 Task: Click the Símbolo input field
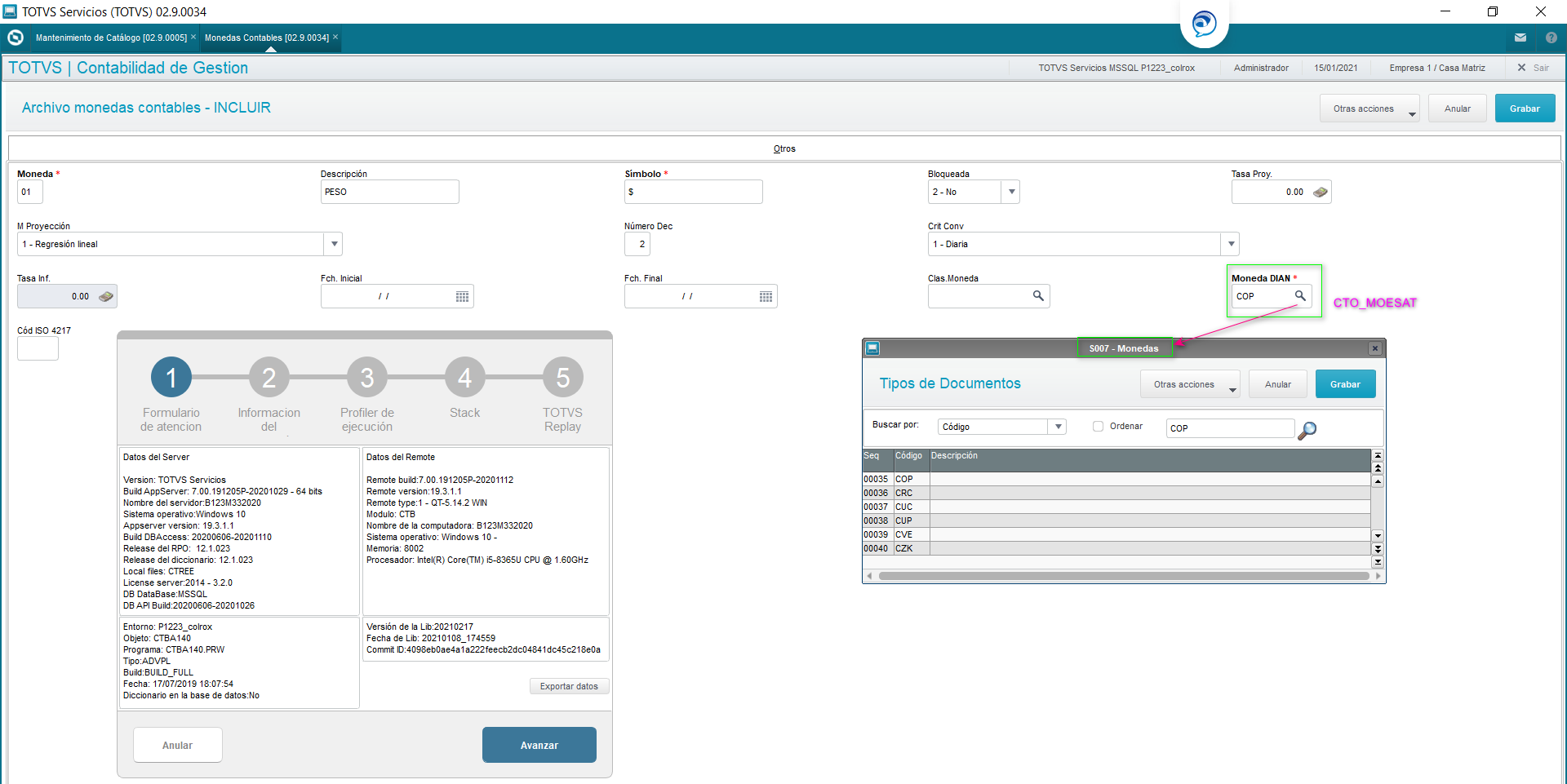(693, 193)
